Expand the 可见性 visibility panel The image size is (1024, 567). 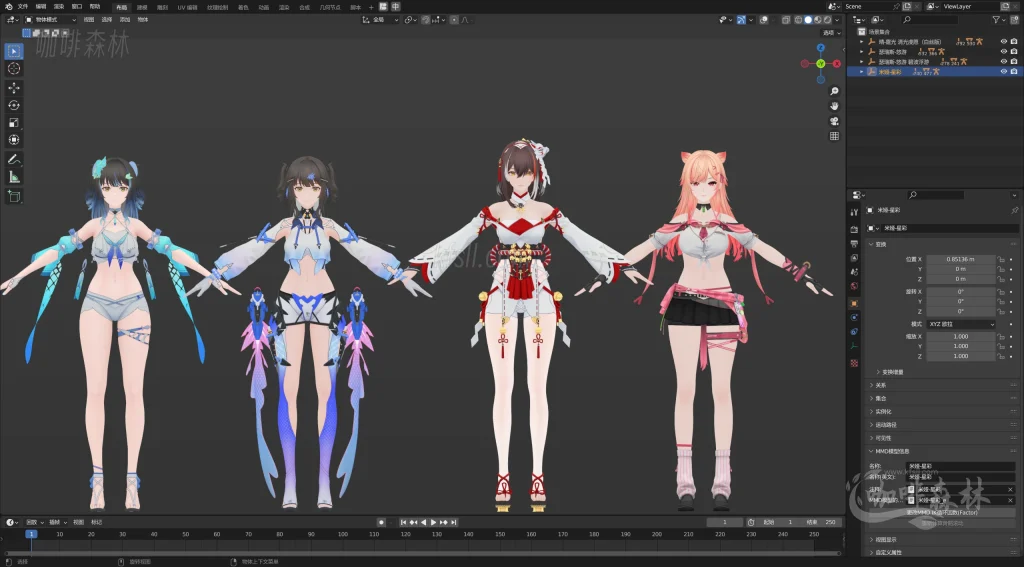882,438
